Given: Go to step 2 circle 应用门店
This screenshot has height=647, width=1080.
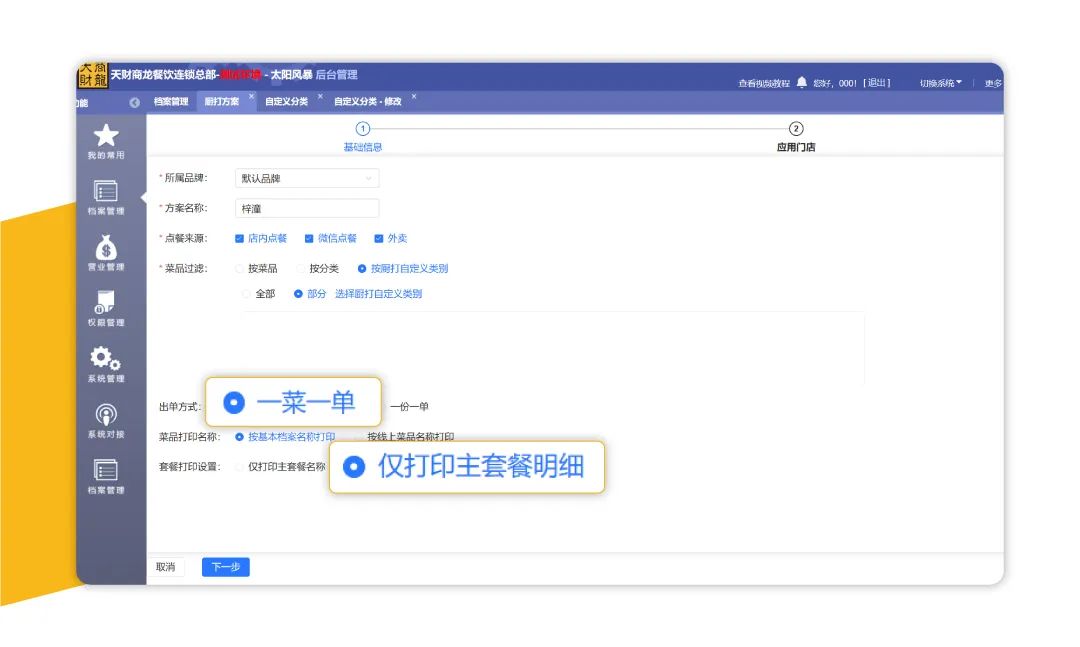Looking at the screenshot, I should pos(796,129).
